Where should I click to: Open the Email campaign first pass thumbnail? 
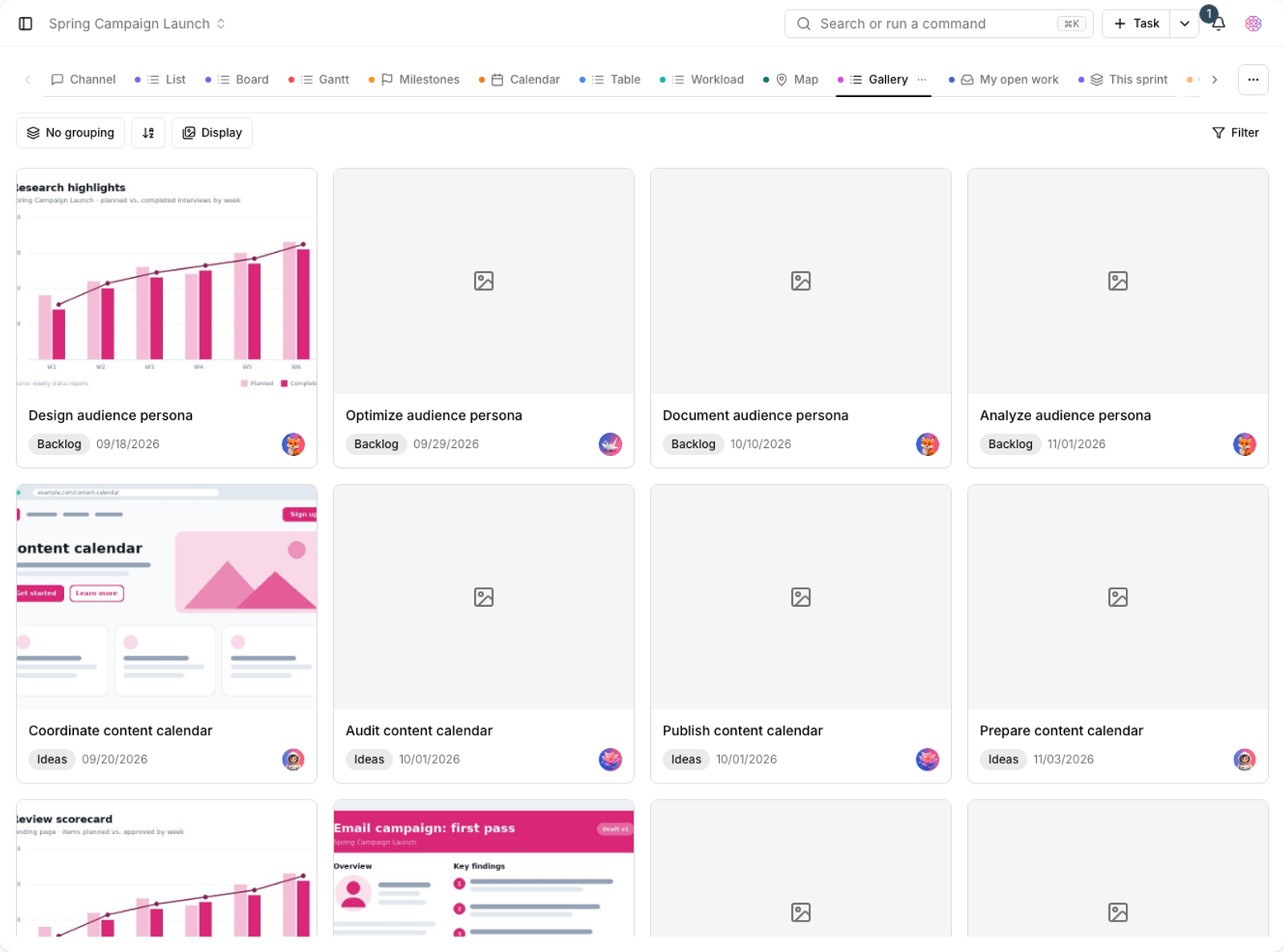[x=484, y=869]
